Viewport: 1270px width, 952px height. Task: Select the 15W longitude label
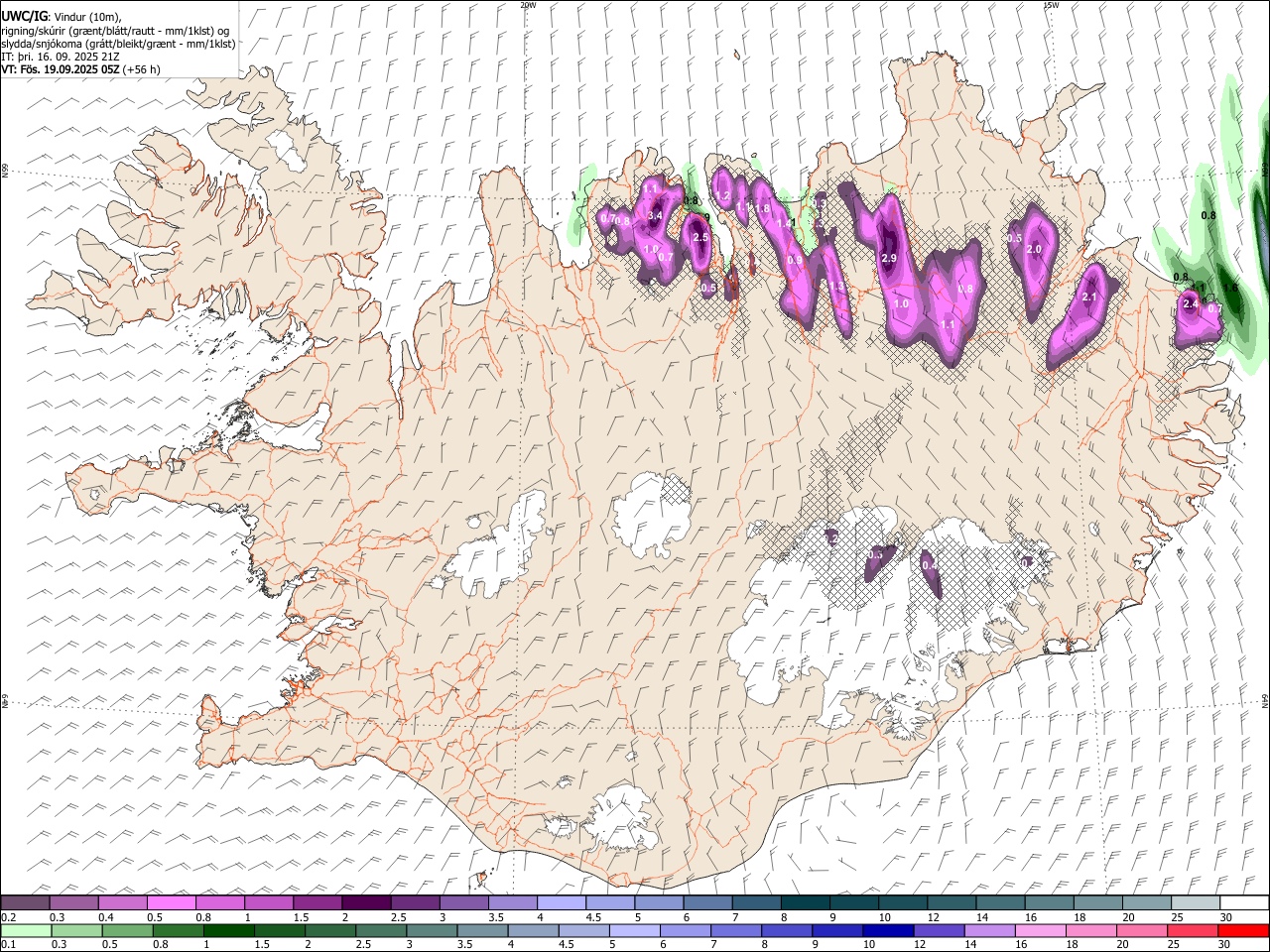[x=1051, y=5]
